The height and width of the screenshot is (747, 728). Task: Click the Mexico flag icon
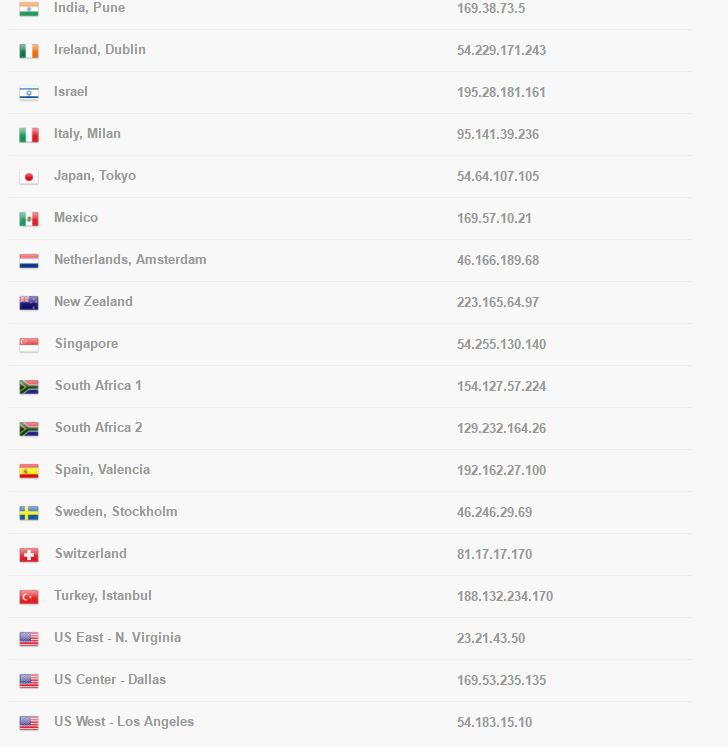coord(29,219)
